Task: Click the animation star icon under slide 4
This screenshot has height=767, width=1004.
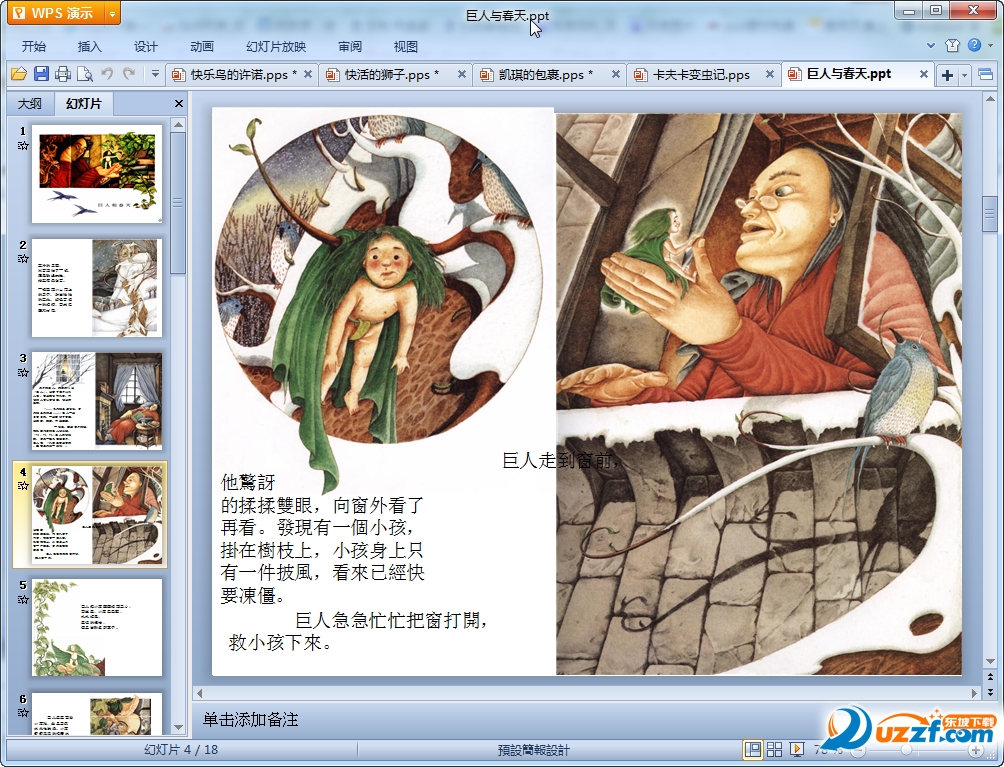Action: click(x=23, y=485)
